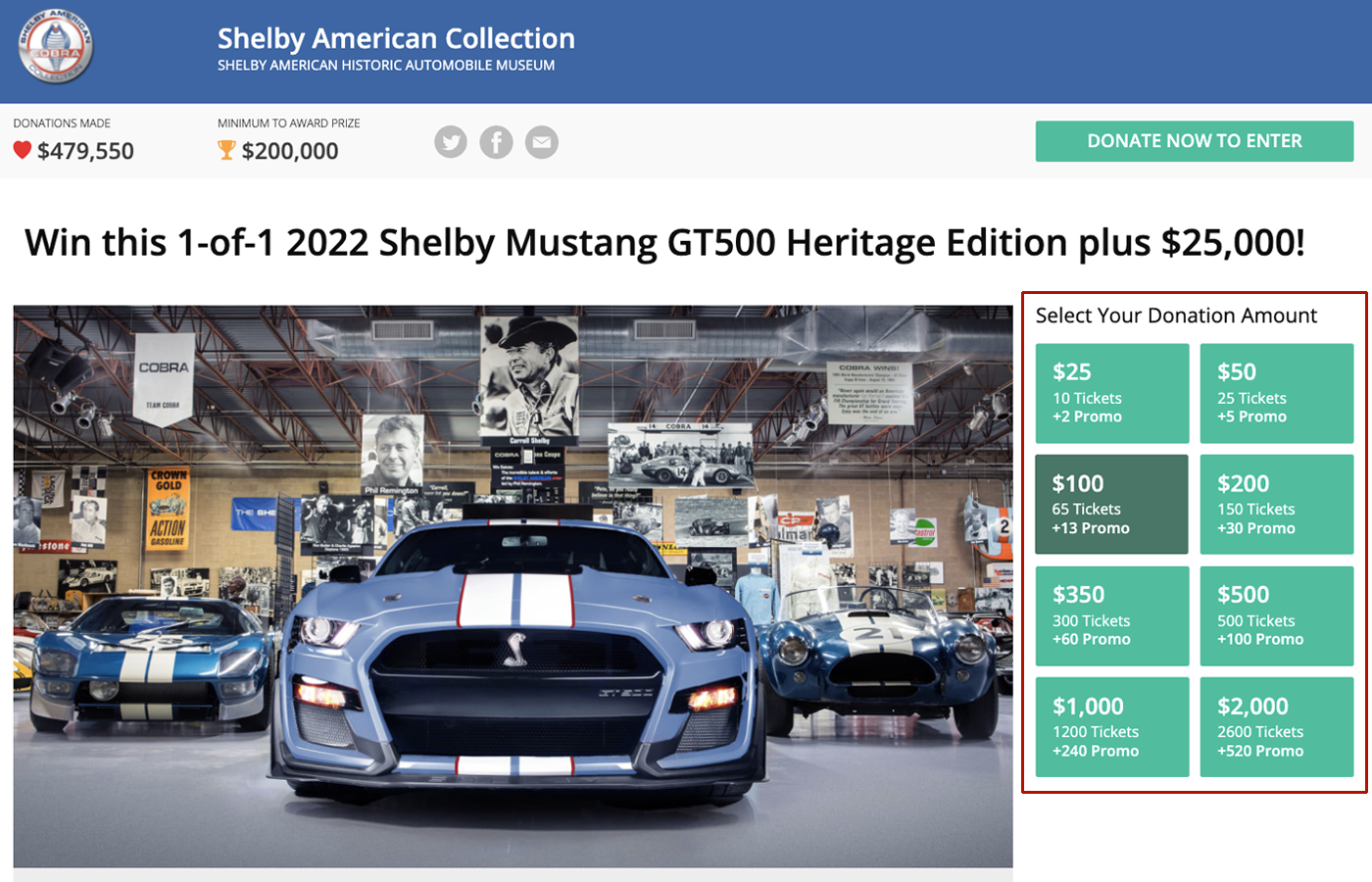Choose the $2,000 donation tier
Image resolution: width=1372 pixels, height=882 pixels.
click(1277, 727)
